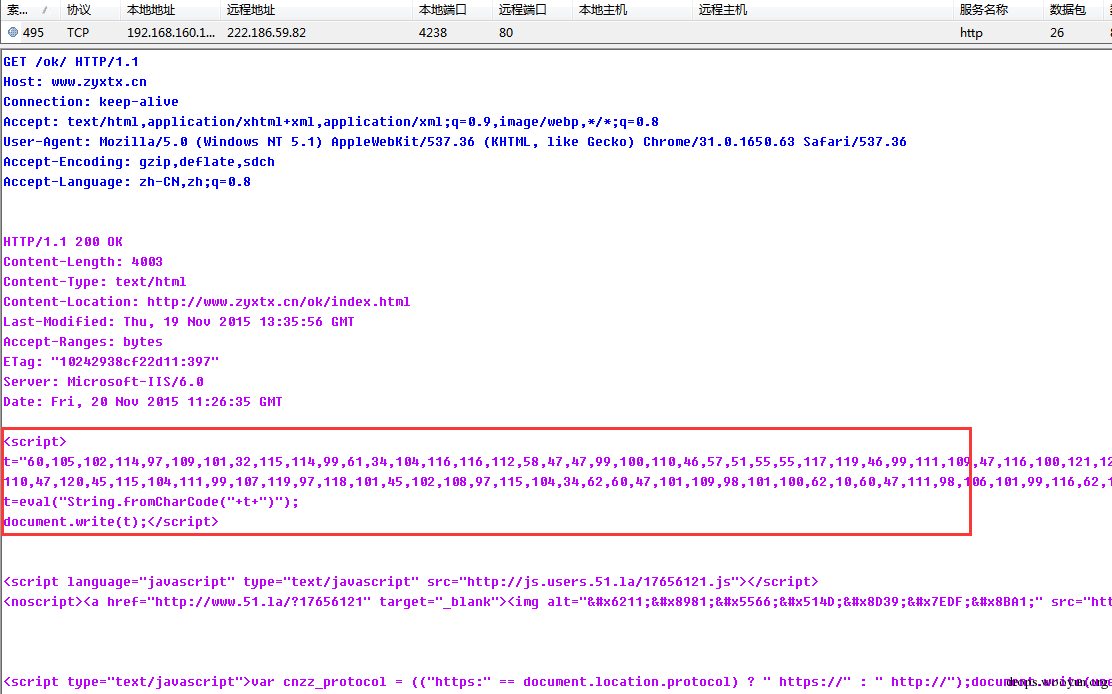Click the globe icon in row 495

[x=13, y=33]
